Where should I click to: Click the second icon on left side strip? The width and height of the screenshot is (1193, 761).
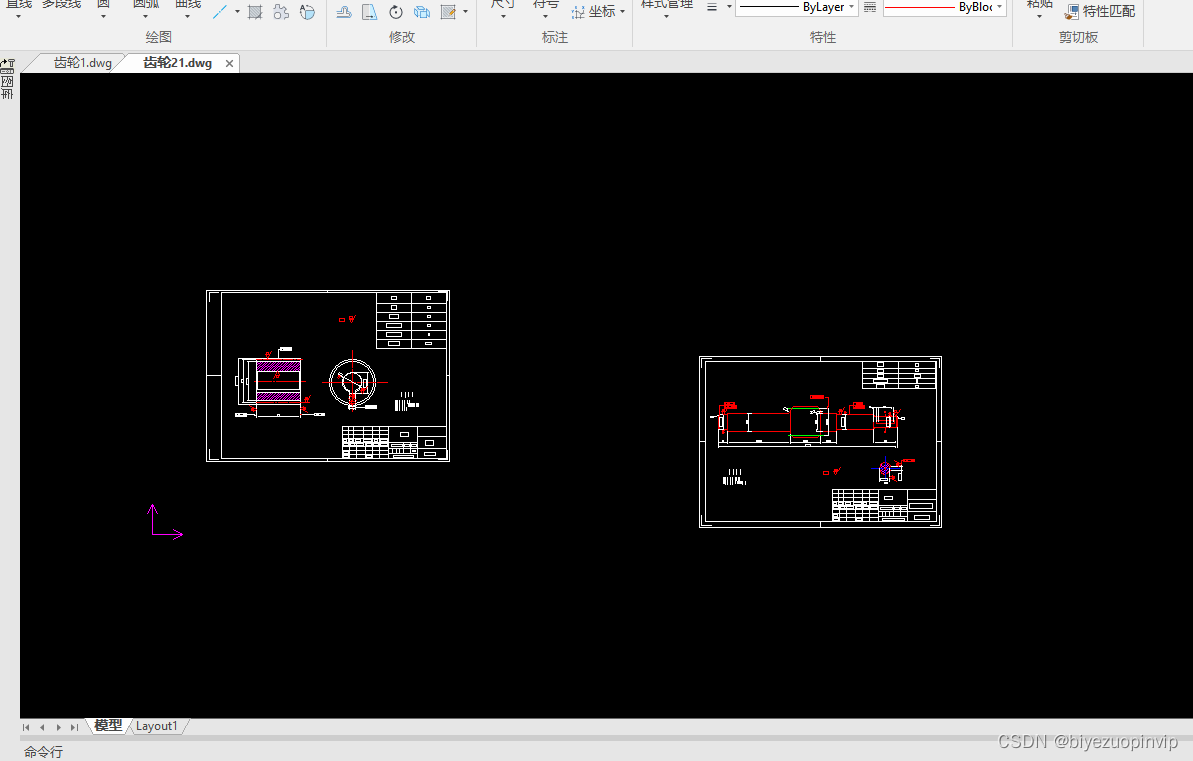click(x=7, y=81)
